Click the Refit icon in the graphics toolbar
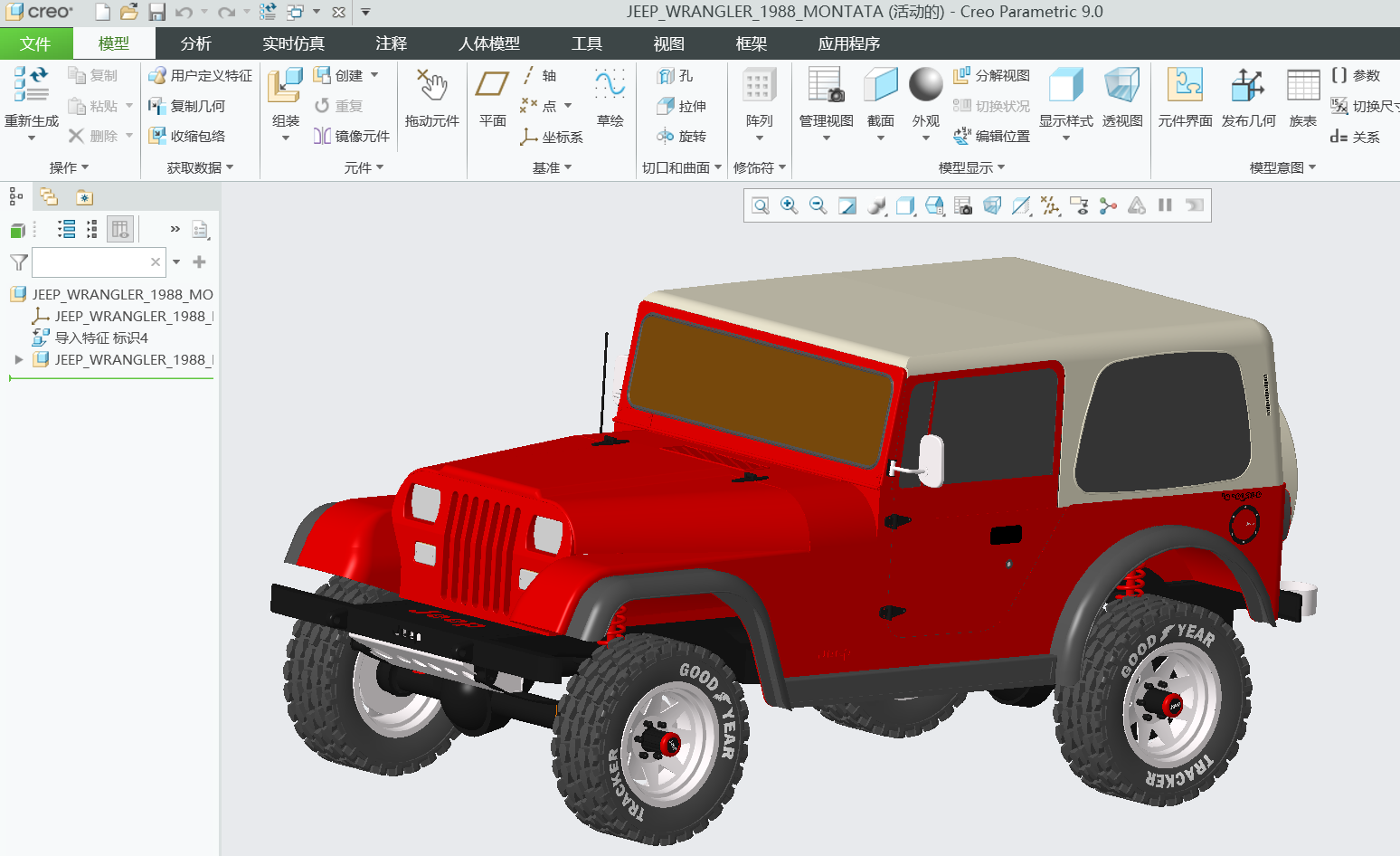 pos(761,205)
